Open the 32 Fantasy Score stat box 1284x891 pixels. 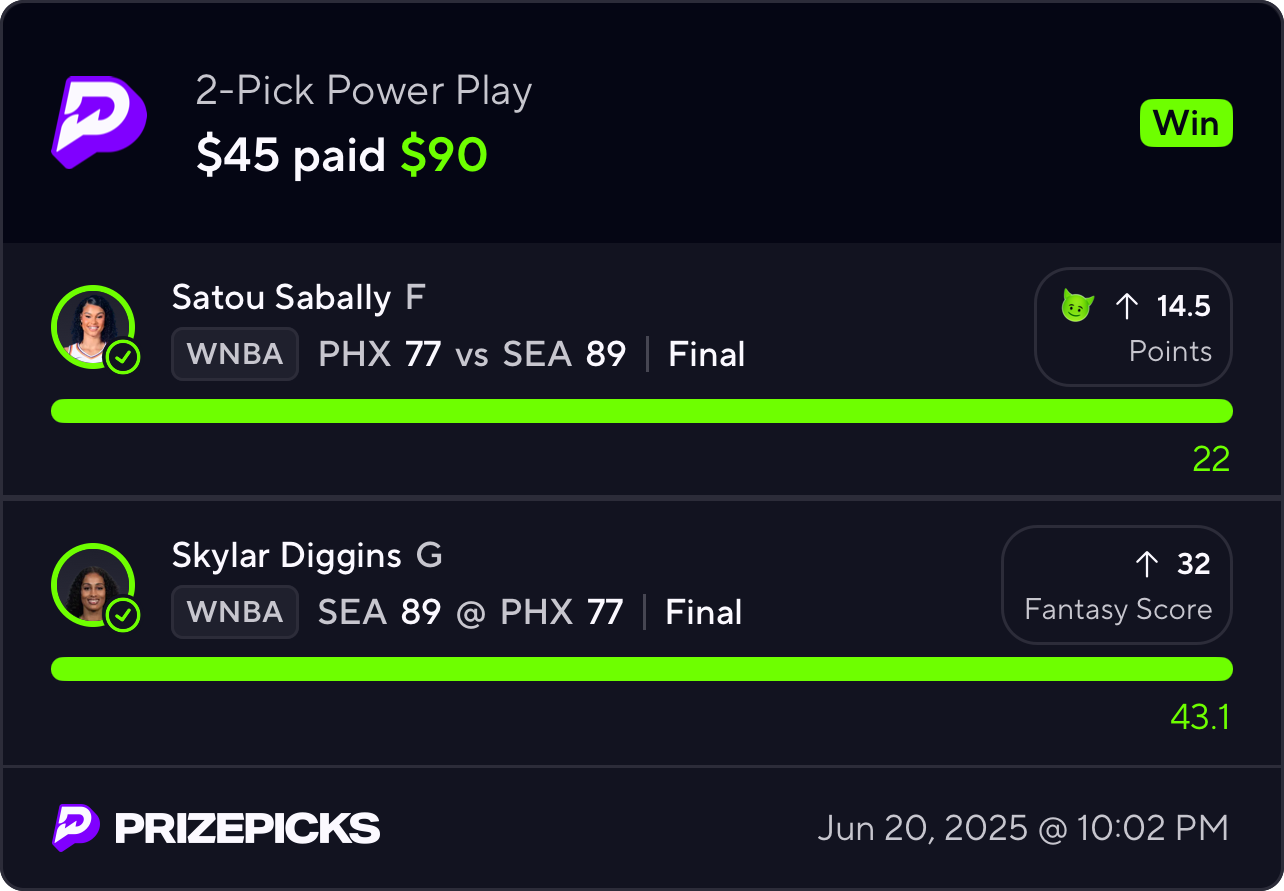(x=1117, y=585)
